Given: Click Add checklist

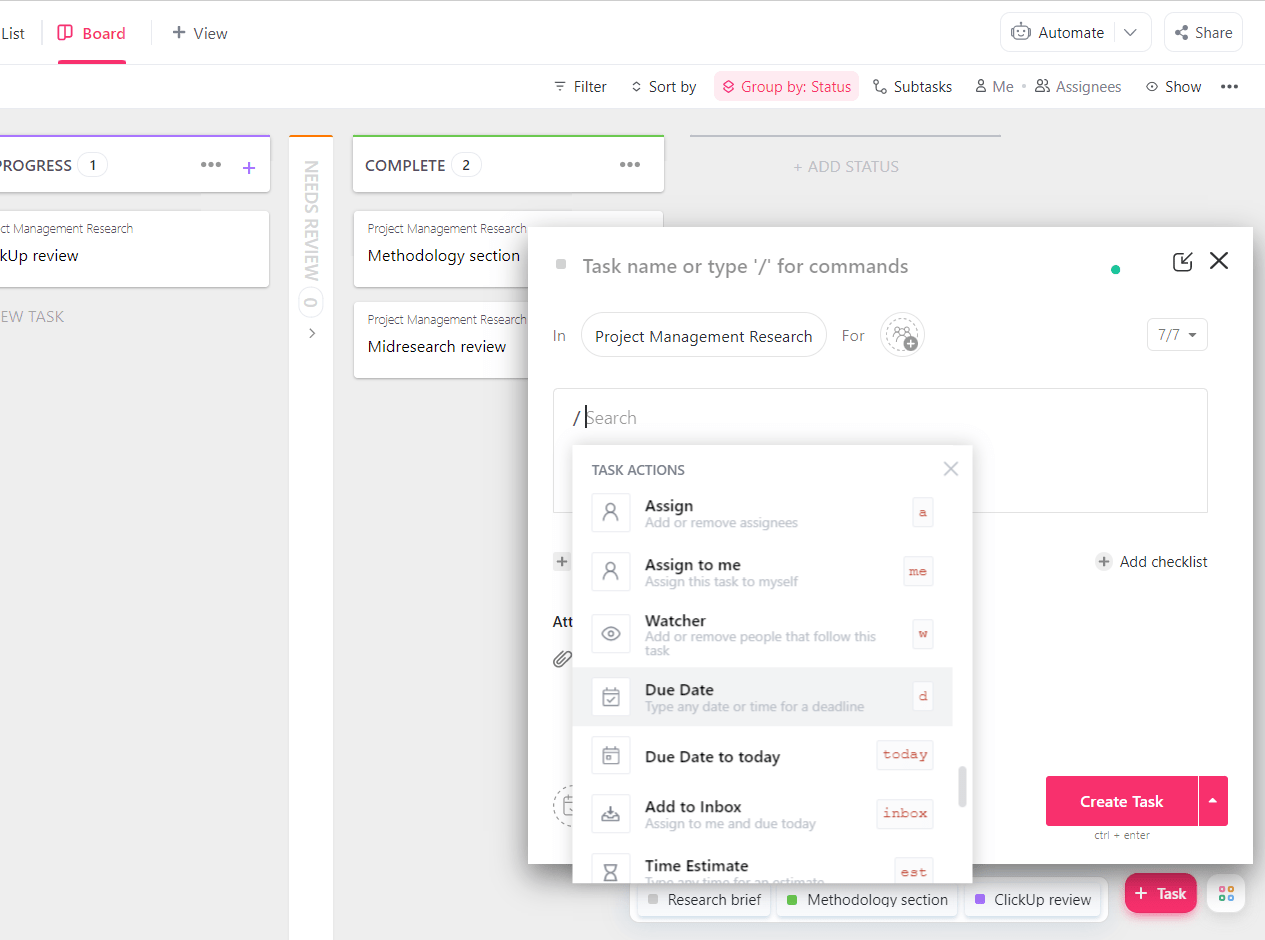Looking at the screenshot, I should coord(1152,562).
